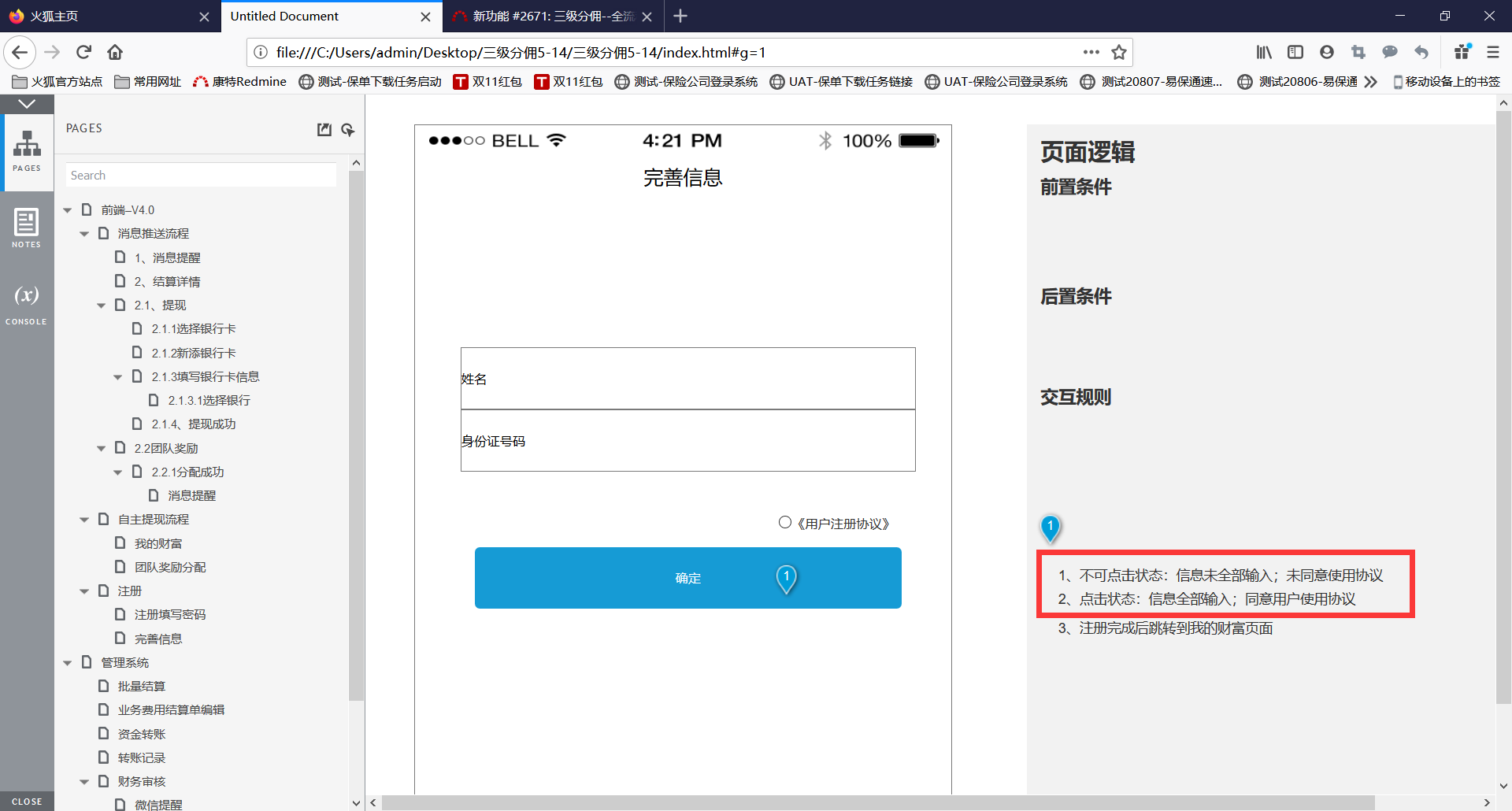Viewport: 1512px width, 811px height.
Task: Open the 测试-保单下载任务启动 bookmark
Action: [x=370, y=82]
